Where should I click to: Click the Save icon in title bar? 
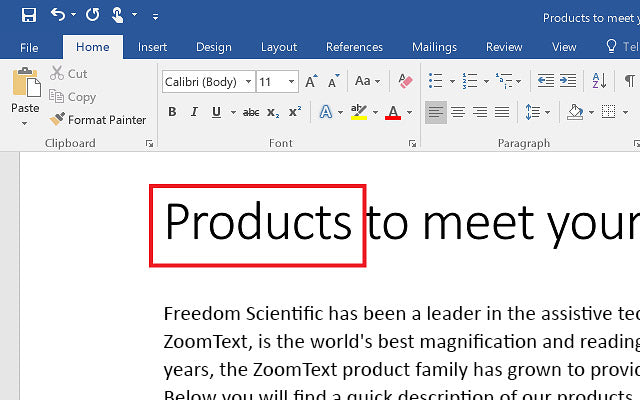coord(28,15)
